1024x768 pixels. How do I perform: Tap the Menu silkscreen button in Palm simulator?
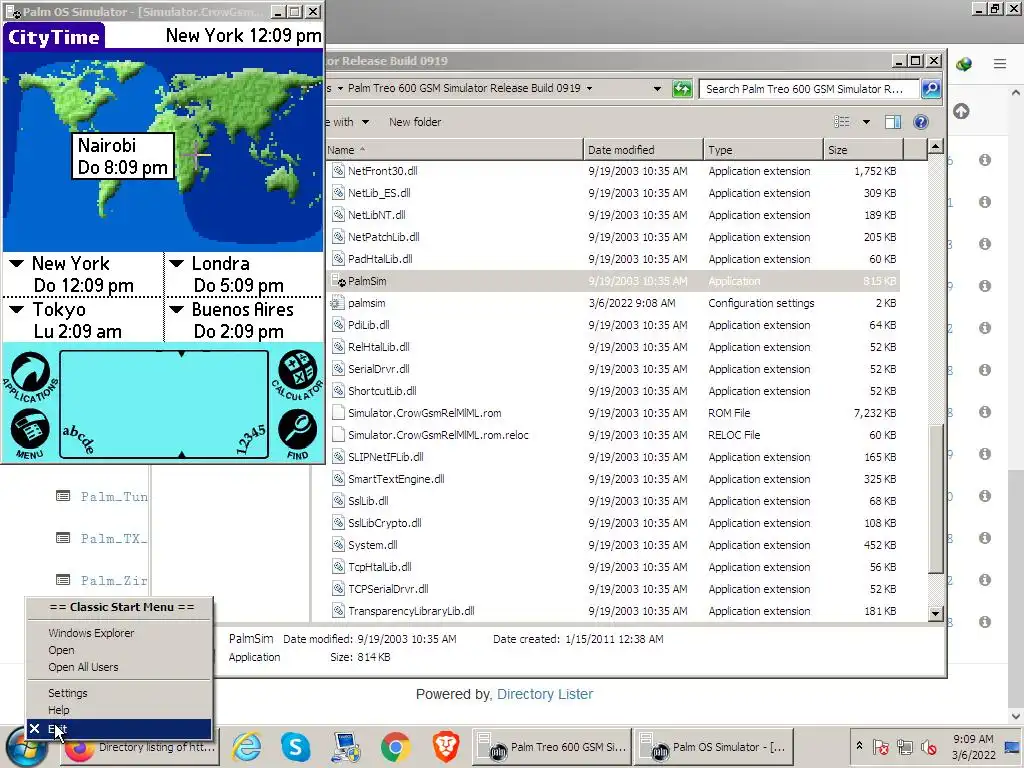(x=30, y=433)
